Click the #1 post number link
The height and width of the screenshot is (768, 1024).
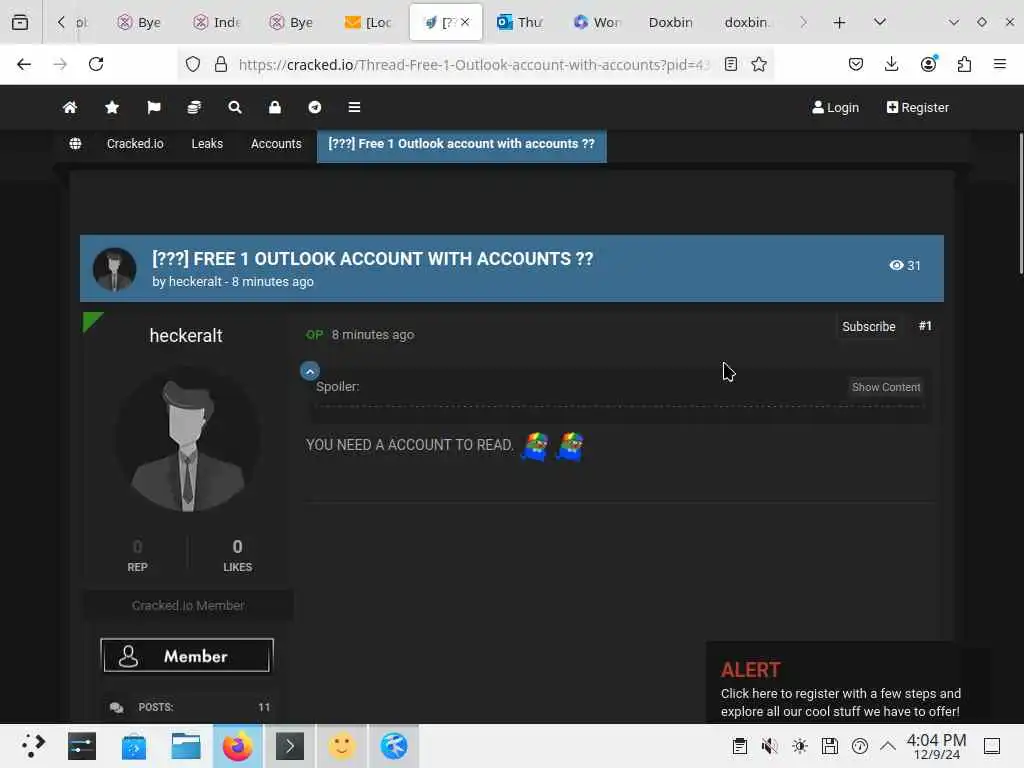(925, 326)
